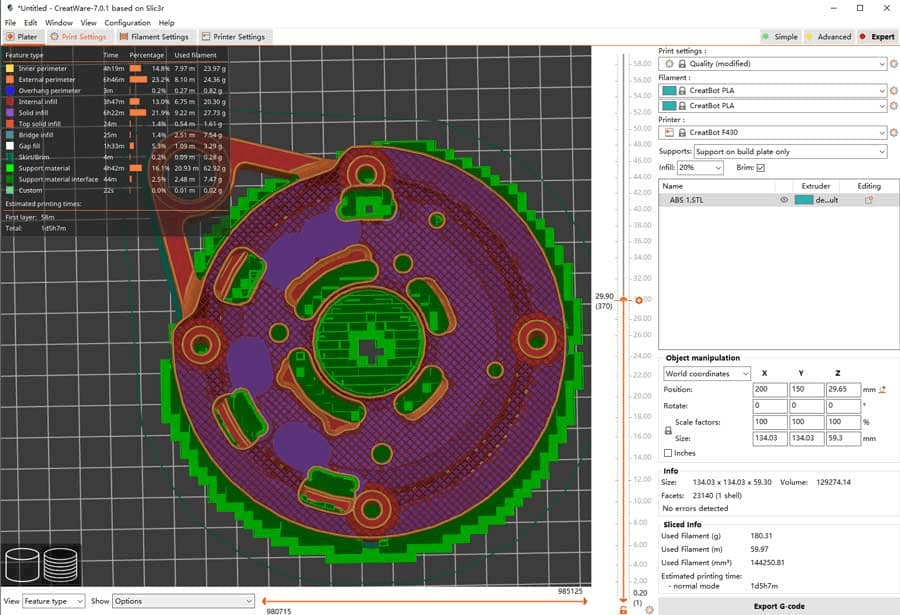Click the layer slider settings cog at bottom
900x615 pixels.
point(649,610)
